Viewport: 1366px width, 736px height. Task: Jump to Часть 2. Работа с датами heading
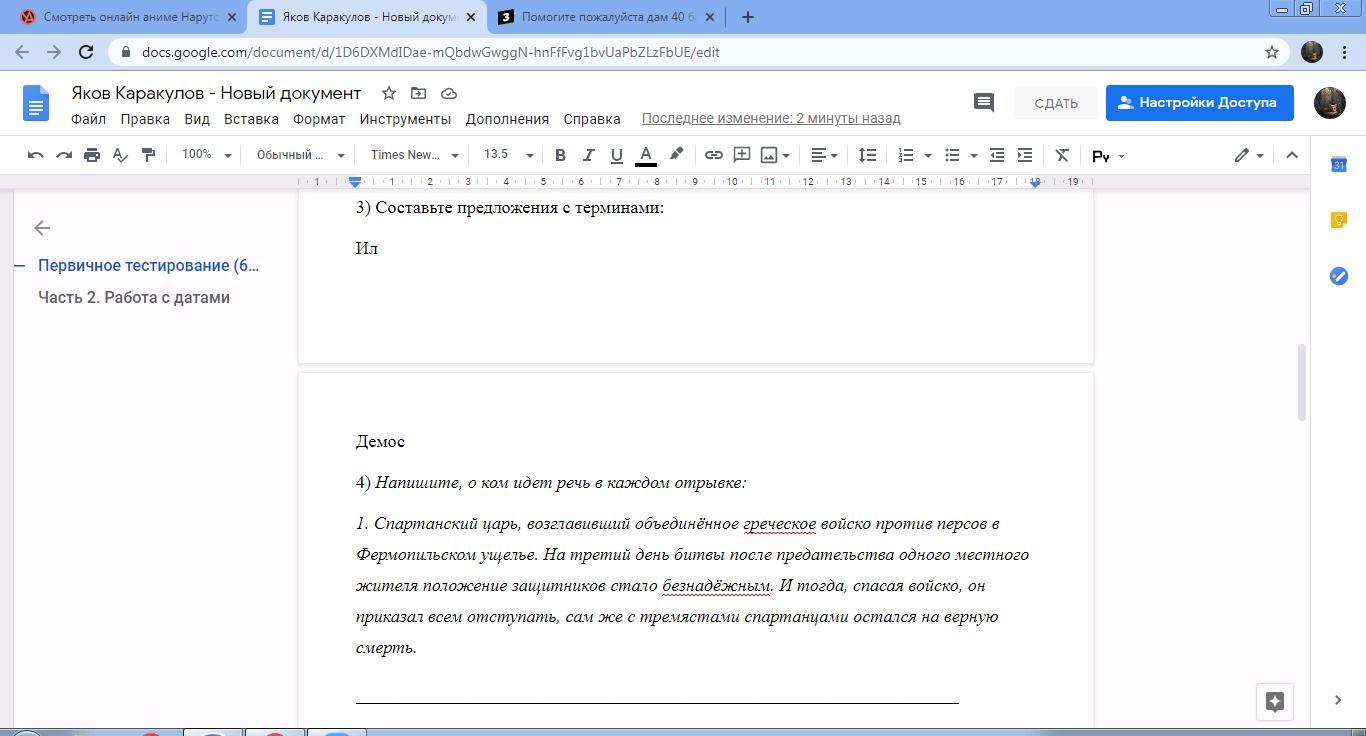(x=134, y=298)
